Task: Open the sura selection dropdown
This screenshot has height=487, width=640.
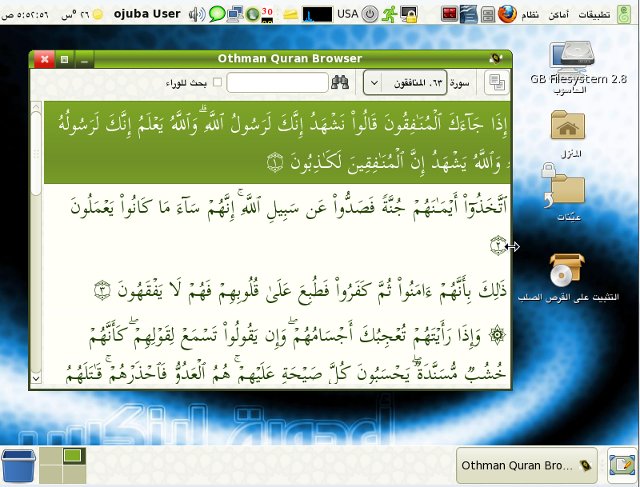Action: click(x=405, y=83)
